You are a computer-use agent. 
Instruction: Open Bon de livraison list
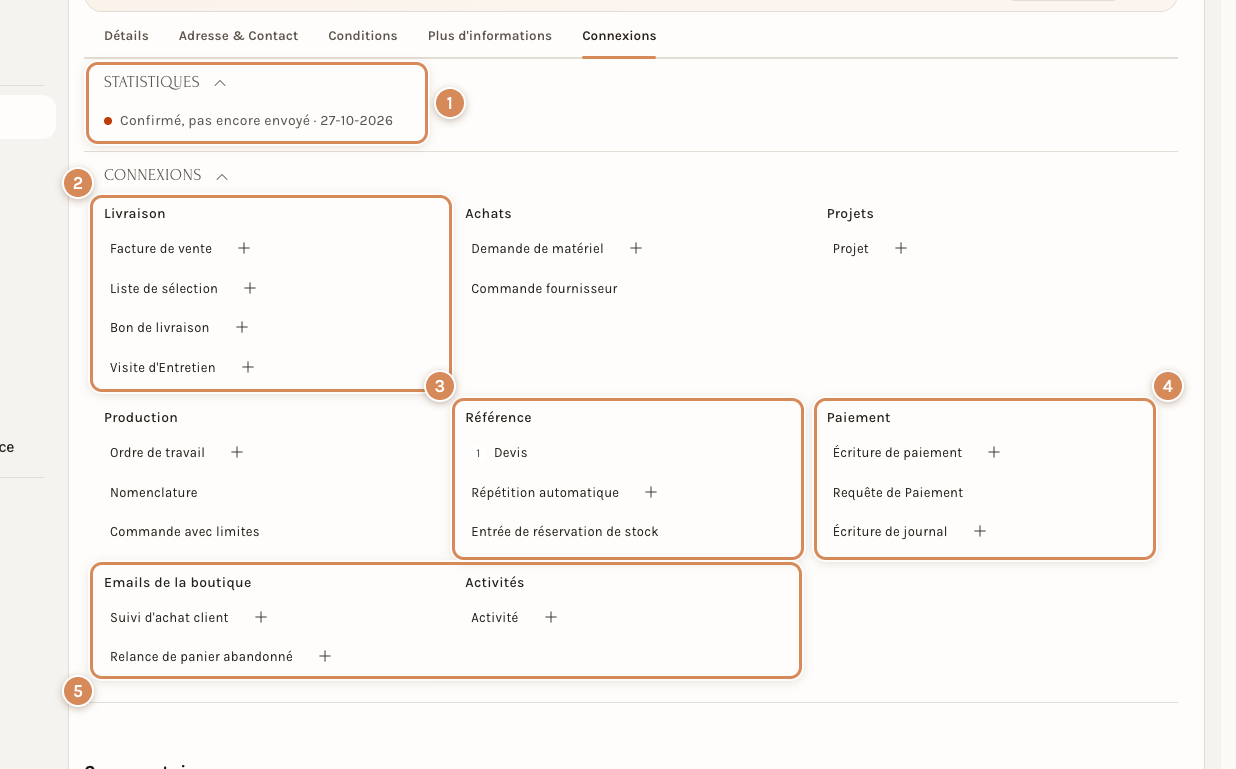[x=160, y=328]
